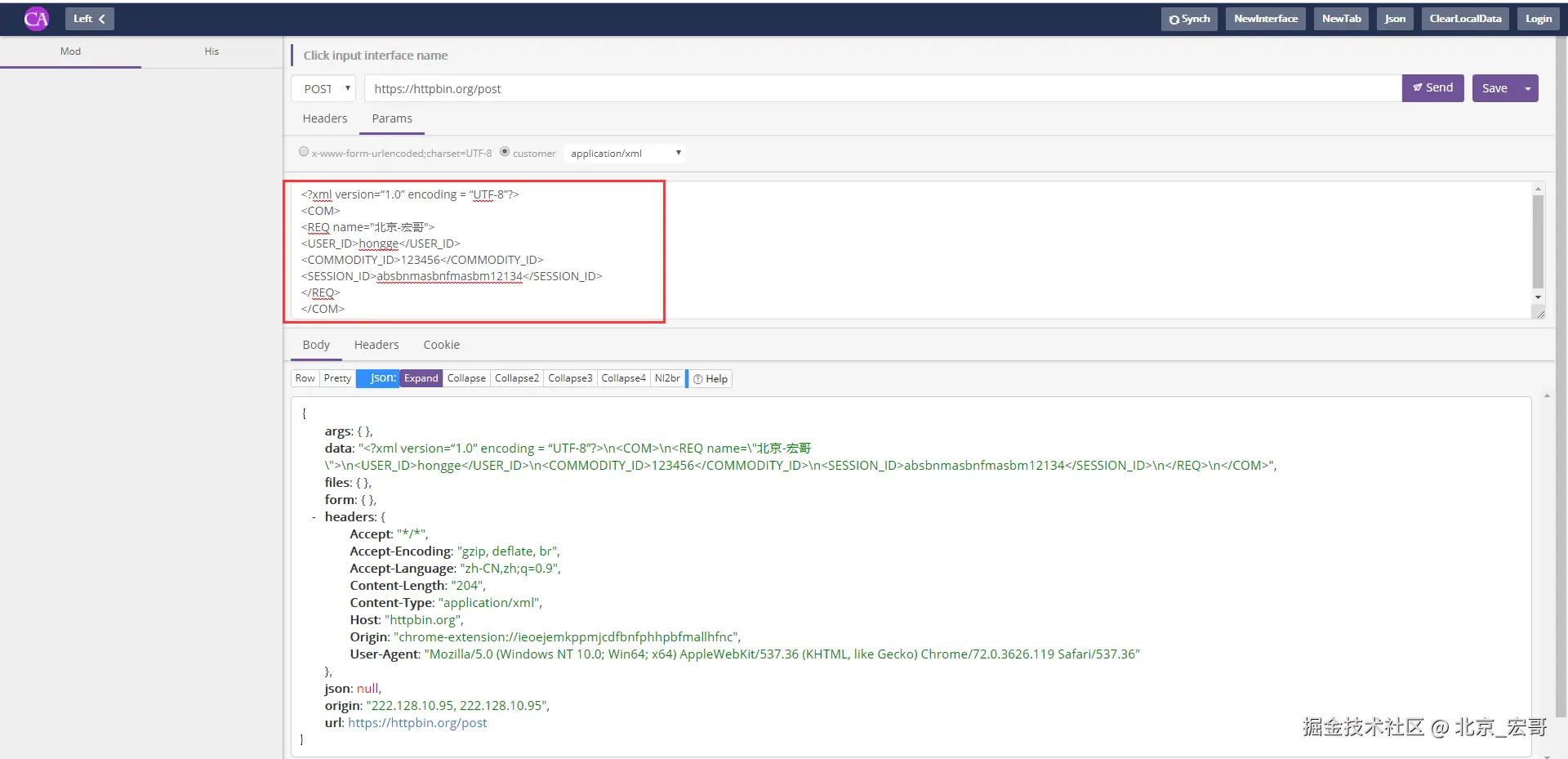Open Help
1568x759 pixels.
click(710, 379)
